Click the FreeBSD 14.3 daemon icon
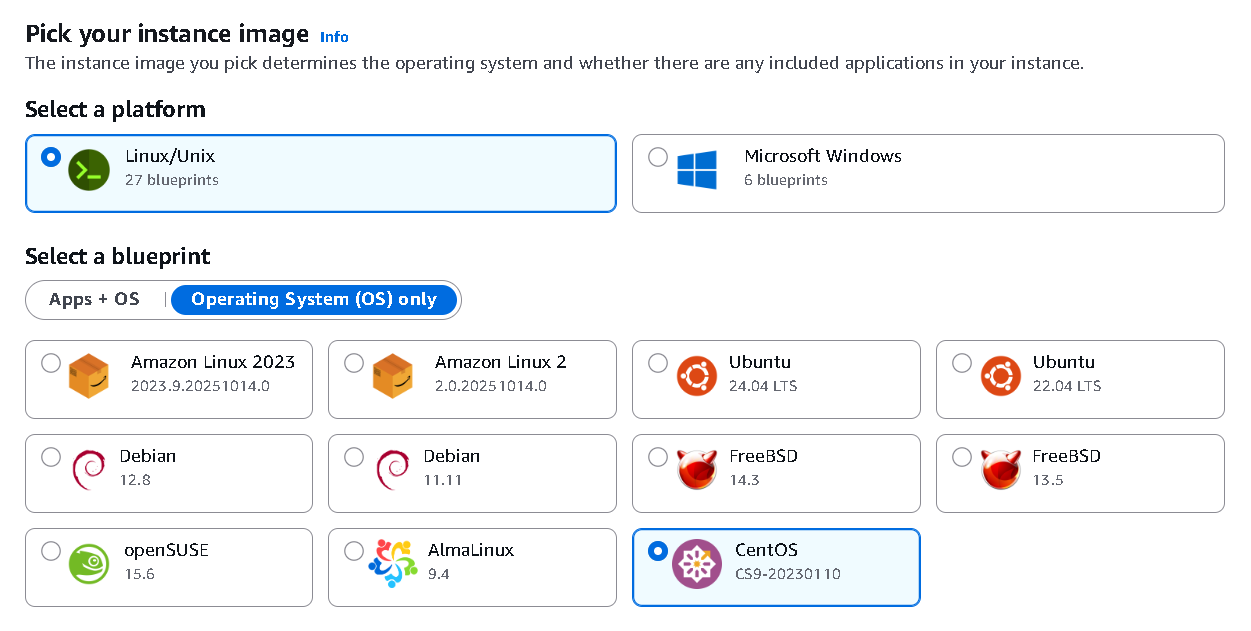Viewport: 1251px width, 631px height. point(696,470)
